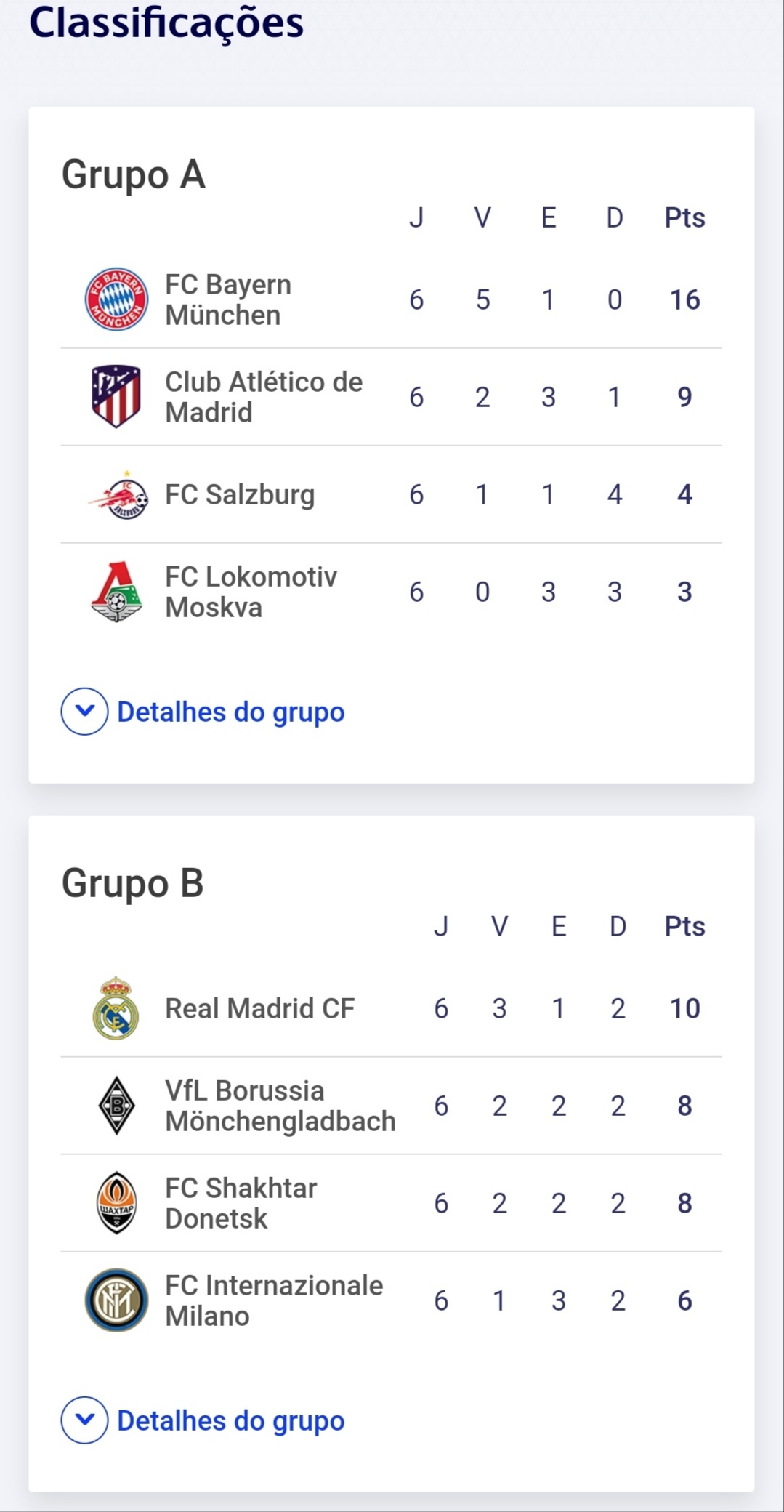Click the Atlético de Madrid crest
Image resolution: width=784 pixels, height=1512 pixels.
(116, 396)
